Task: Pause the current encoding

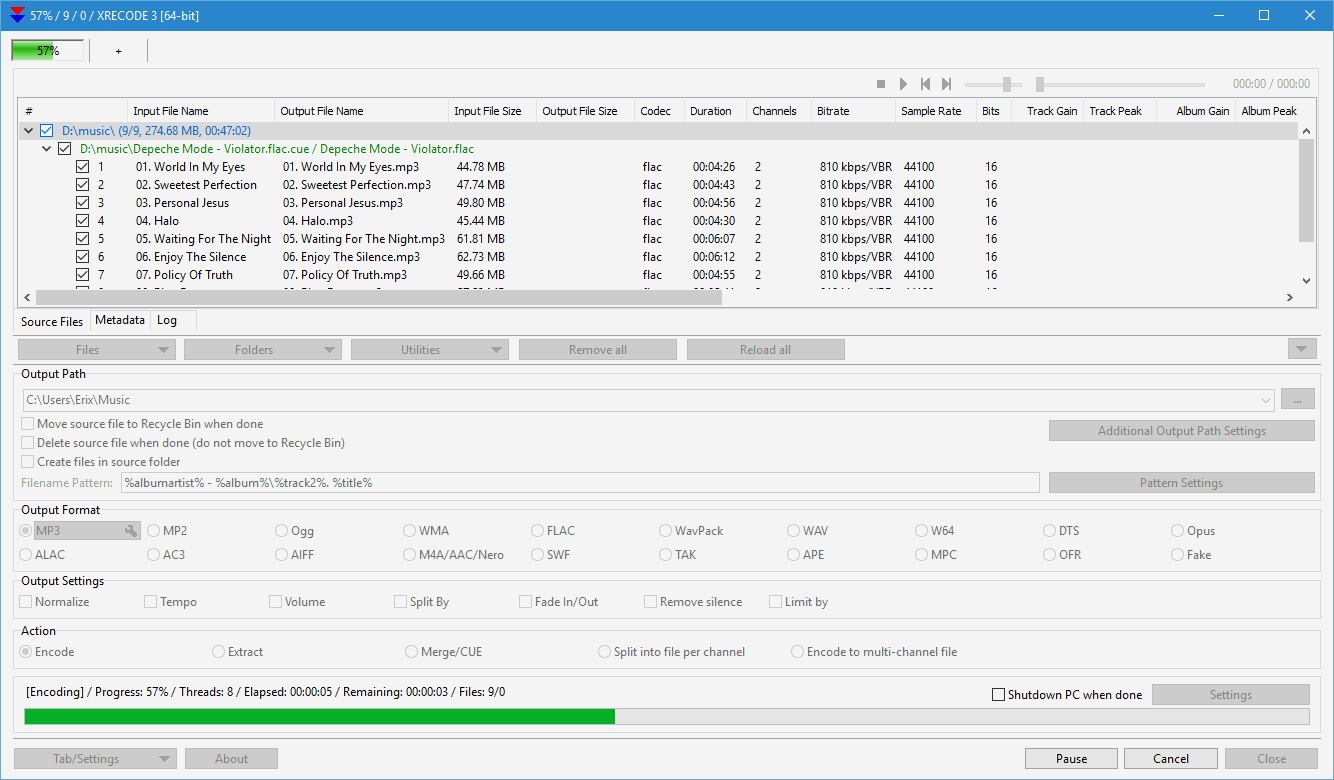Action: pyautogui.click(x=1071, y=758)
